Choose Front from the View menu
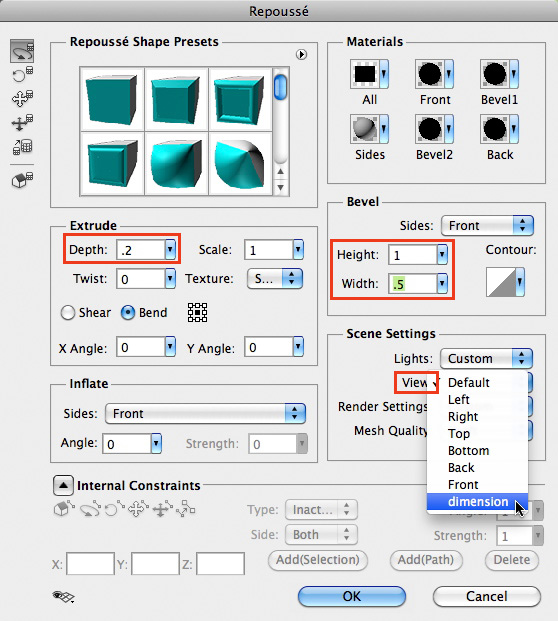The height and width of the screenshot is (621, 558). tap(477, 485)
